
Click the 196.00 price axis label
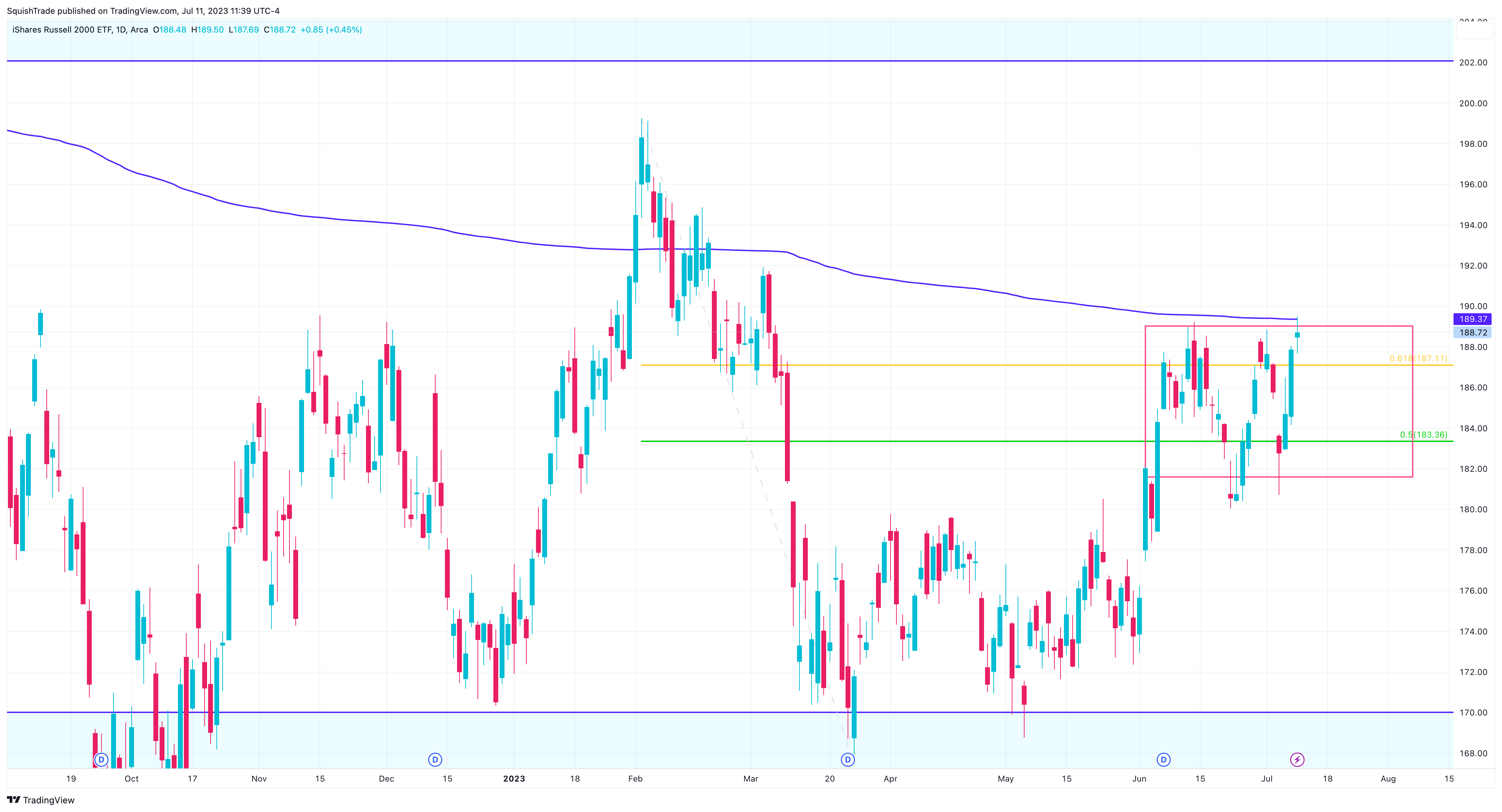[x=1473, y=184]
